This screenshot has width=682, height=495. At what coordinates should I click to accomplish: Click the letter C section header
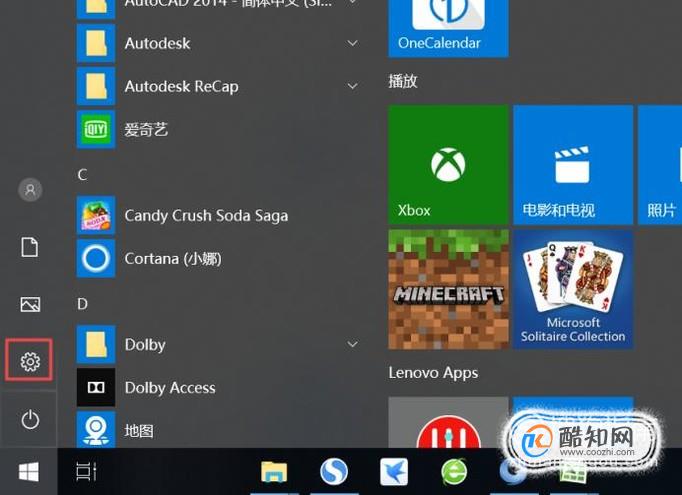(x=83, y=175)
